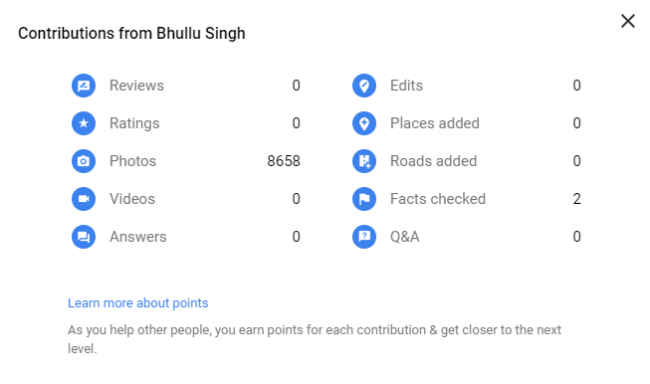The width and height of the screenshot is (650, 384).
Task: Select the Reviews label
Action: [136, 85]
